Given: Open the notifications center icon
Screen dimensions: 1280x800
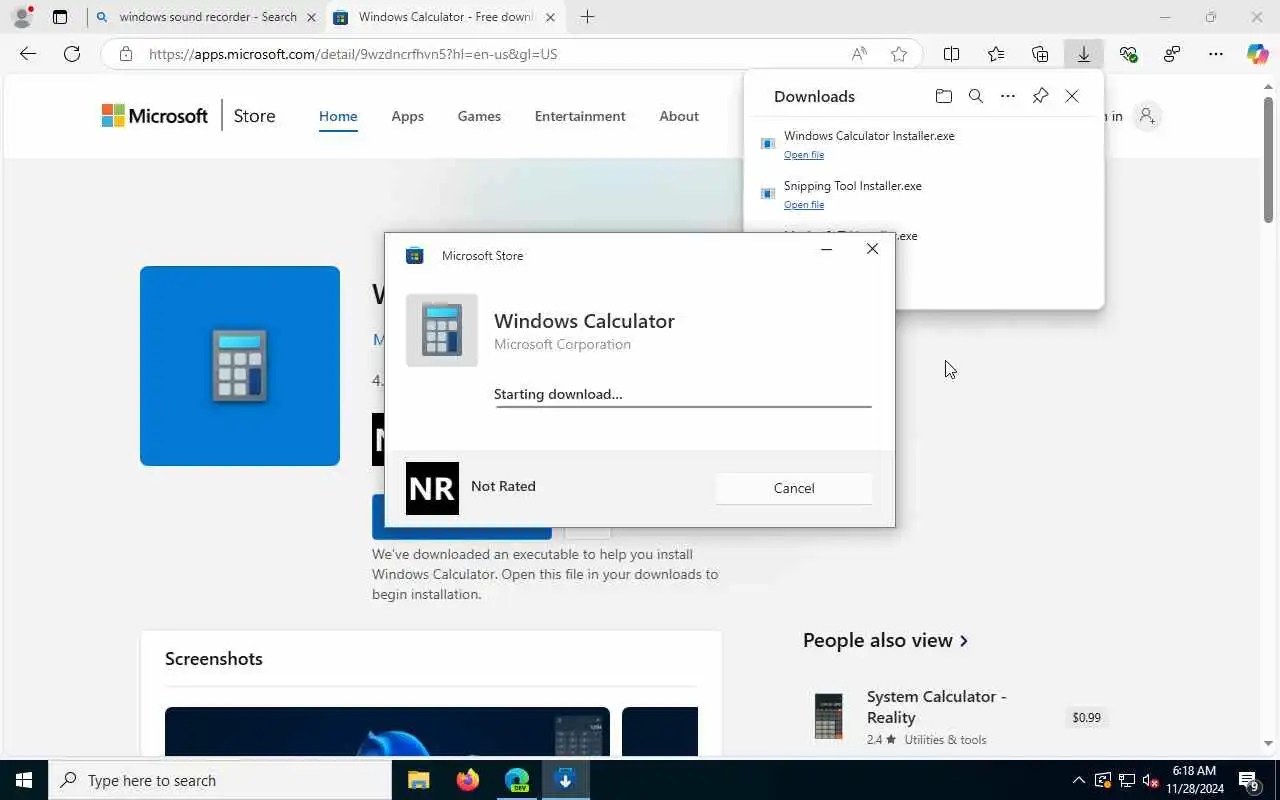Looking at the screenshot, I should coord(1249,780).
